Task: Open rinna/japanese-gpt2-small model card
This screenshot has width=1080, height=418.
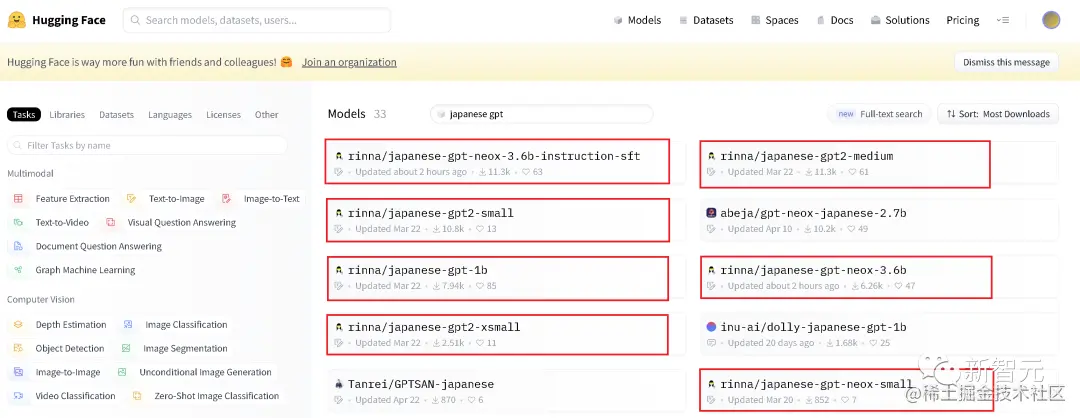Action: [x=505, y=220]
